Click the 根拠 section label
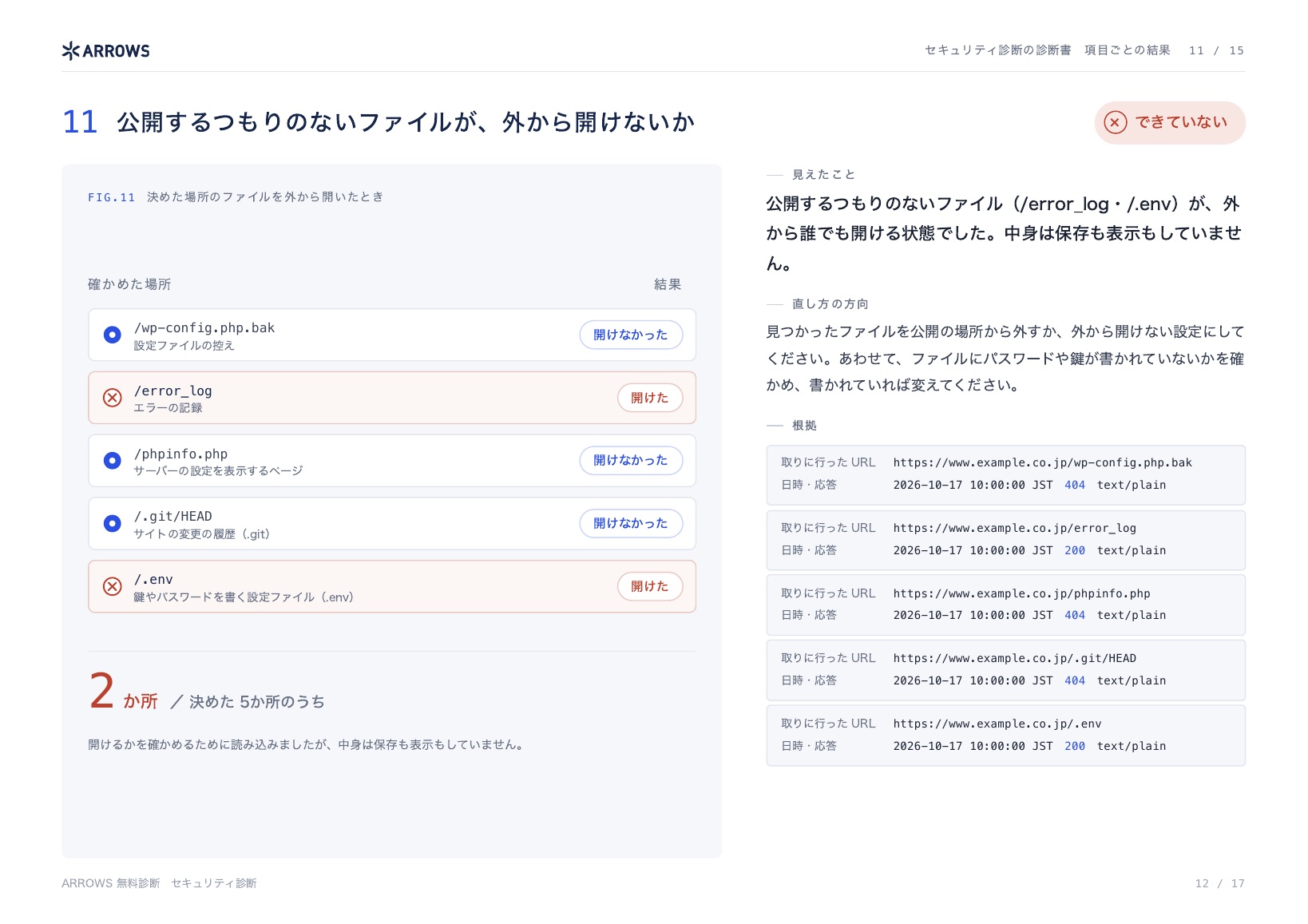This screenshot has height=924, width=1308. [x=804, y=426]
